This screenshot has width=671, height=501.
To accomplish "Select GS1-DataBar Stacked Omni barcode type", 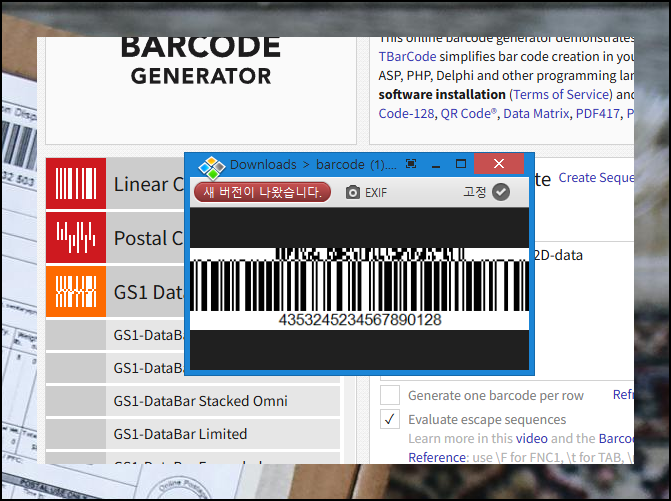I will pyautogui.click(x=193, y=401).
